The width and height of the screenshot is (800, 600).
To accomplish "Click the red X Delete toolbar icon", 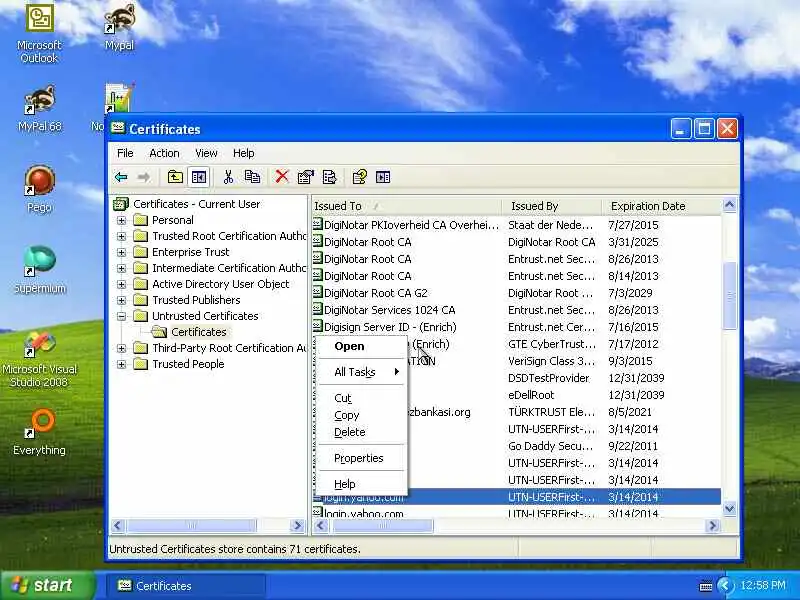I will pos(282,177).
